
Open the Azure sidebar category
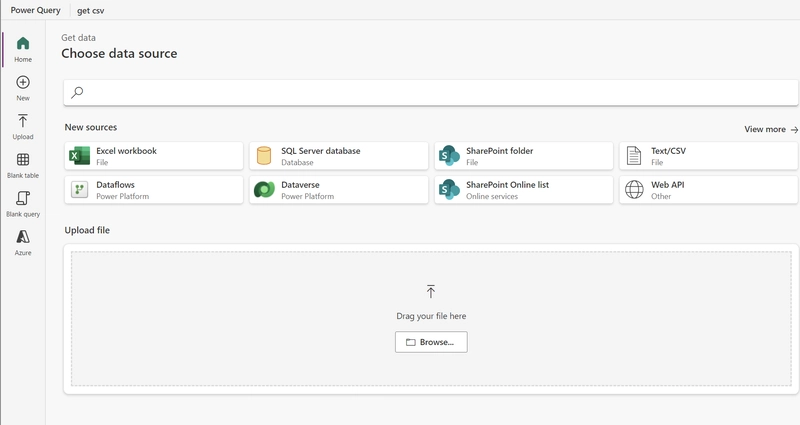tap(23, 243)
